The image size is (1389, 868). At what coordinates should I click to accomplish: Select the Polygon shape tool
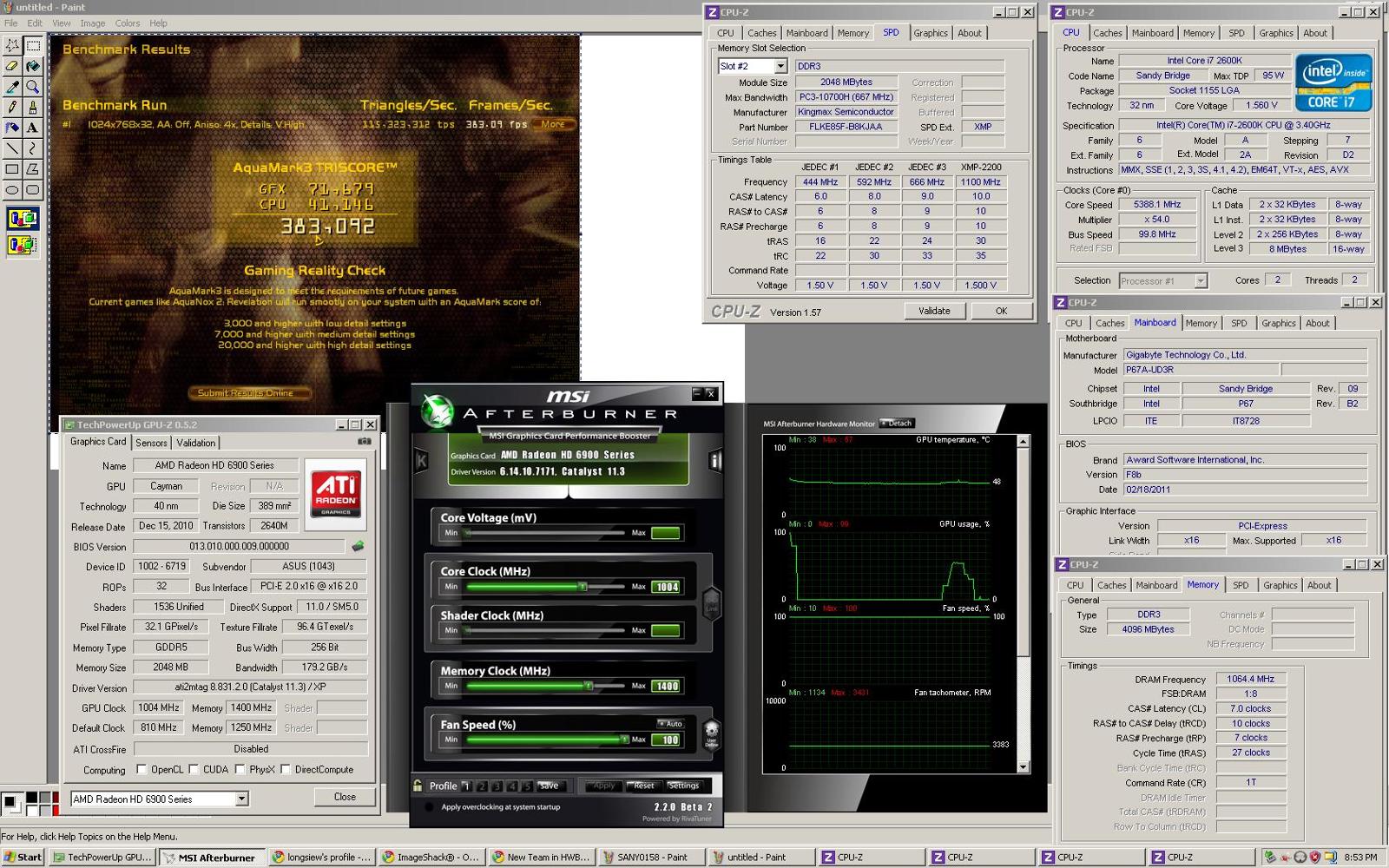tap(33, 169)
